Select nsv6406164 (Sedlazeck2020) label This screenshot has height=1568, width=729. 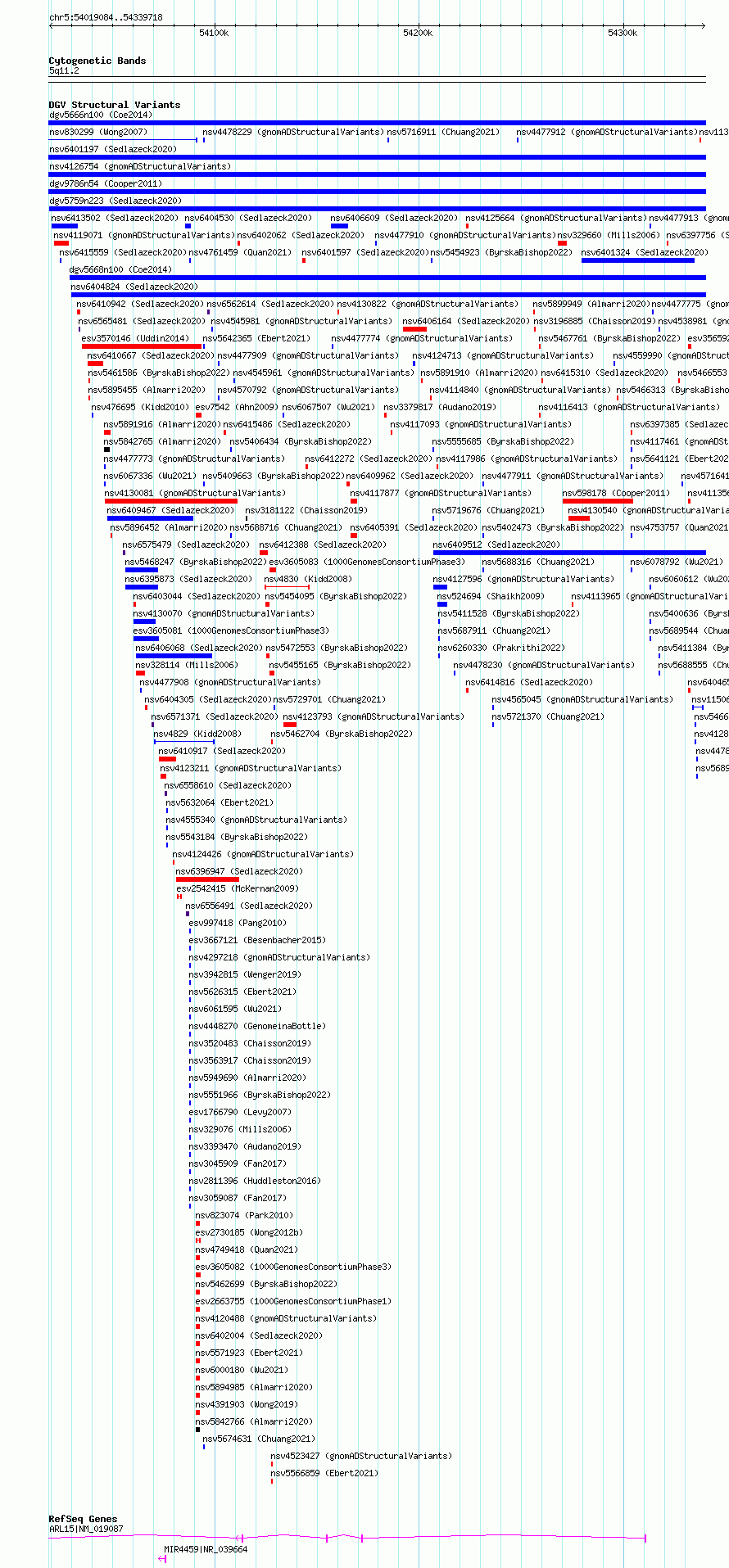[x=466, y=321]
